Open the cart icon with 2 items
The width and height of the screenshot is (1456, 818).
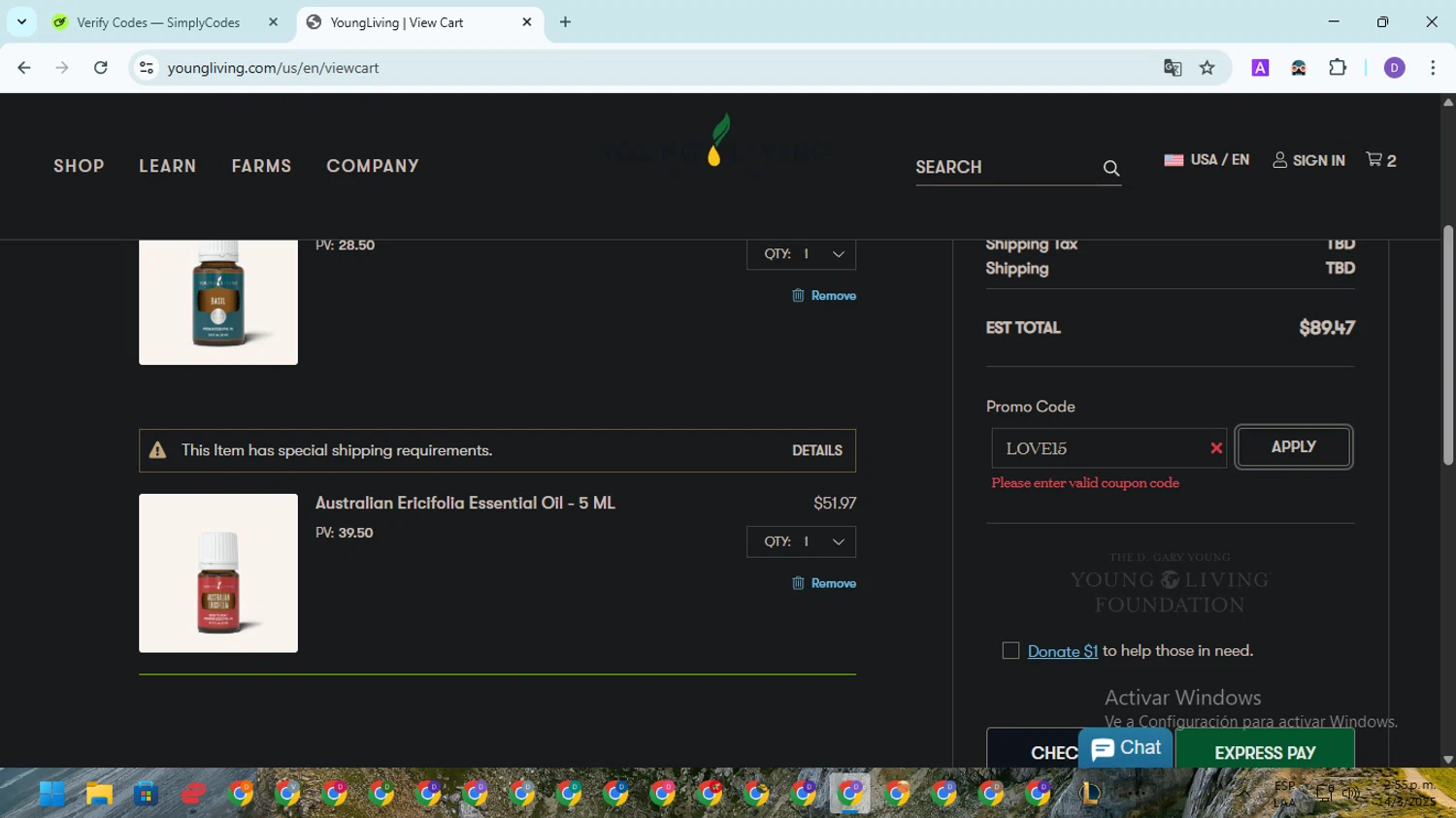tap(1381, 160)
